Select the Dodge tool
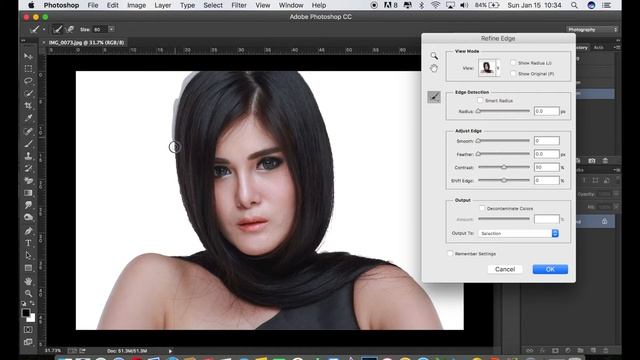640x360 pixels. [28, 217]
